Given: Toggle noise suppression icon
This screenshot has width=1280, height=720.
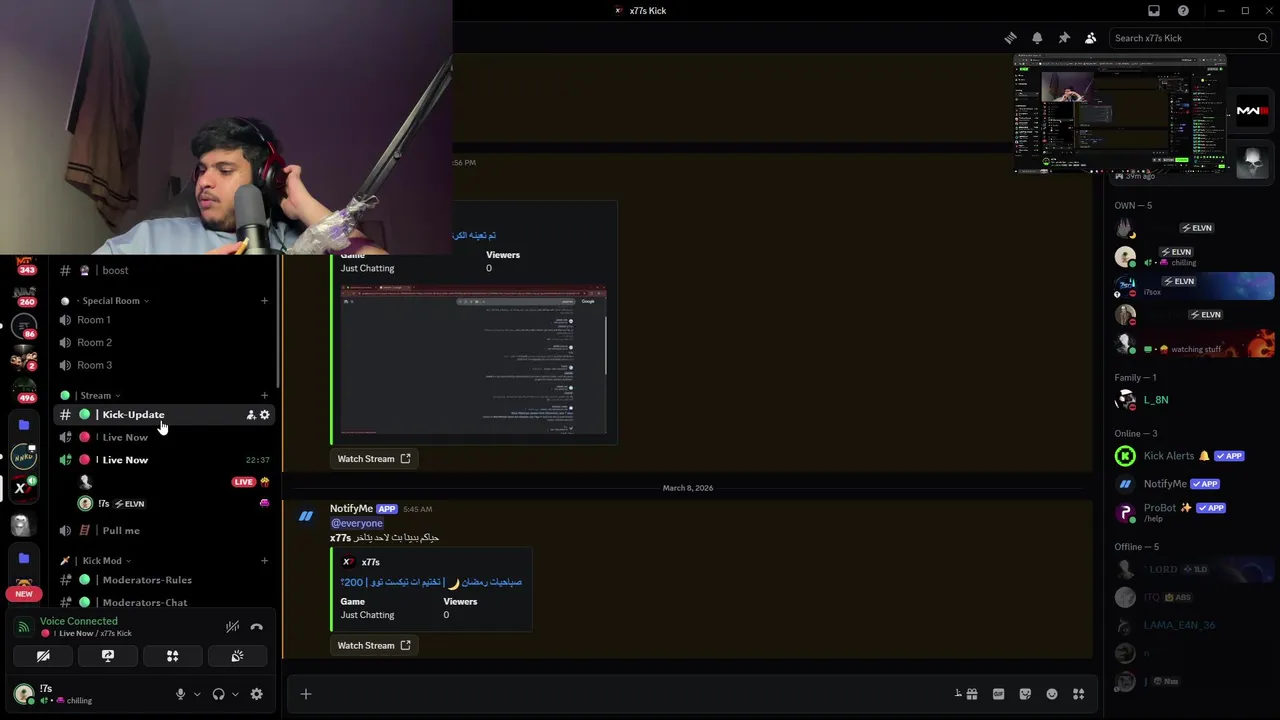Looking at the screenshot, I should click(x=232, y=627).
